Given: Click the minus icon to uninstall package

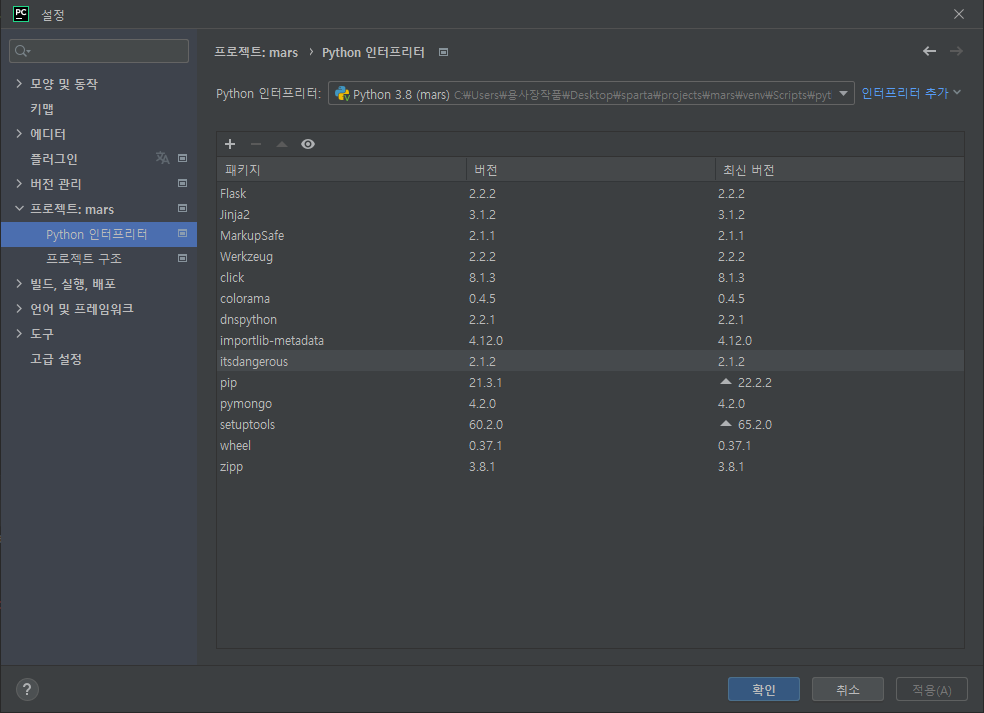Looking at the screenshot, I should click(x=256, y=144).
